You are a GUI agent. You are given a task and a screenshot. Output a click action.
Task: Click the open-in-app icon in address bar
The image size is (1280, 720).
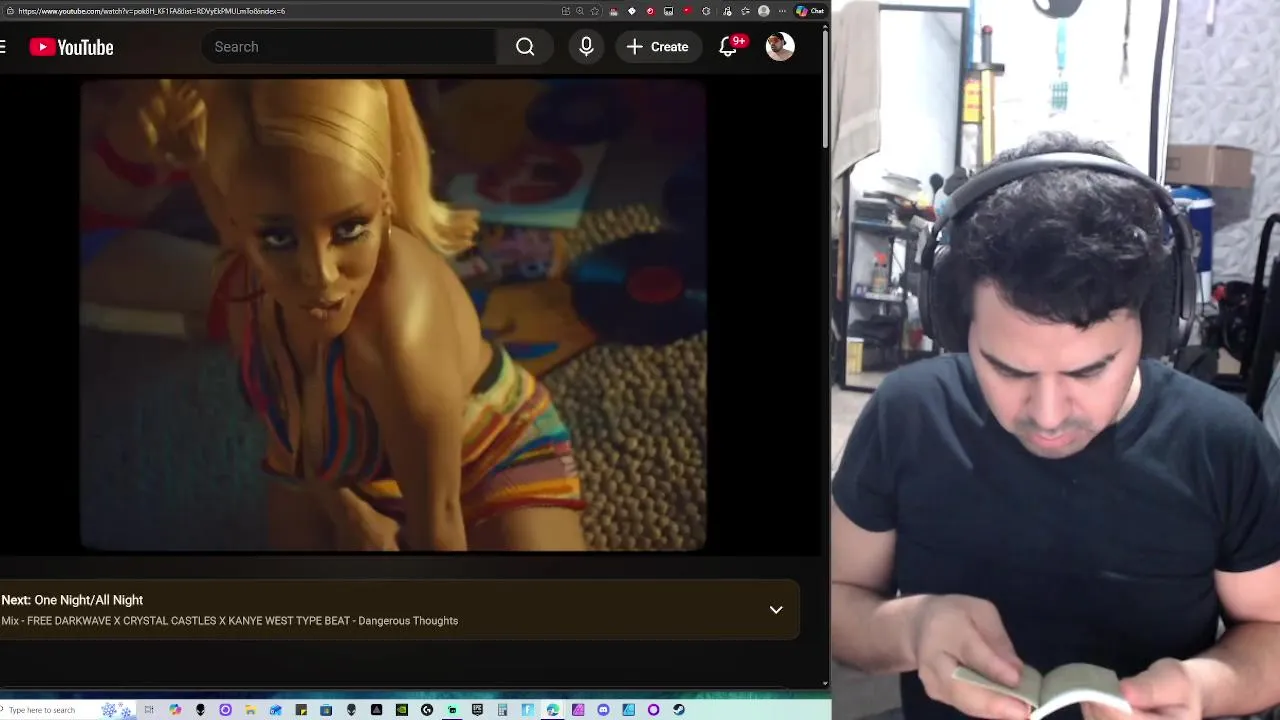[x=566, y=11]
